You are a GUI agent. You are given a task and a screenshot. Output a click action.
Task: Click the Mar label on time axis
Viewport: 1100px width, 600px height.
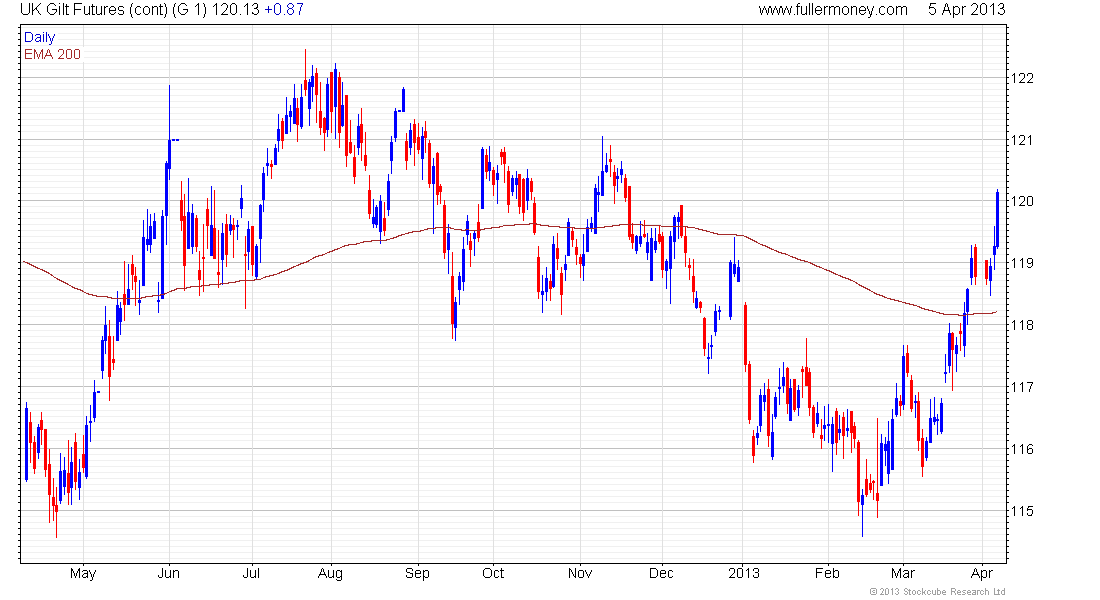903,573
